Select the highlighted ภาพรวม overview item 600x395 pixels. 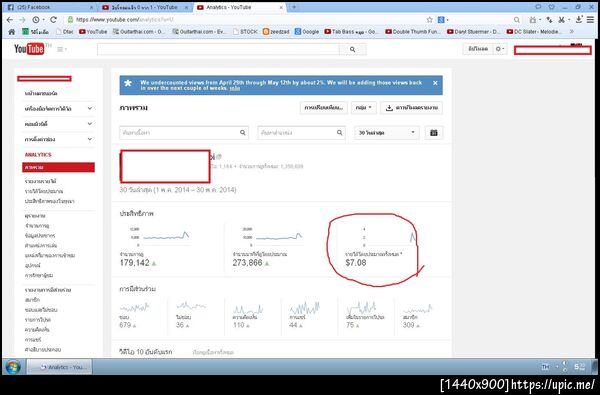59,167
